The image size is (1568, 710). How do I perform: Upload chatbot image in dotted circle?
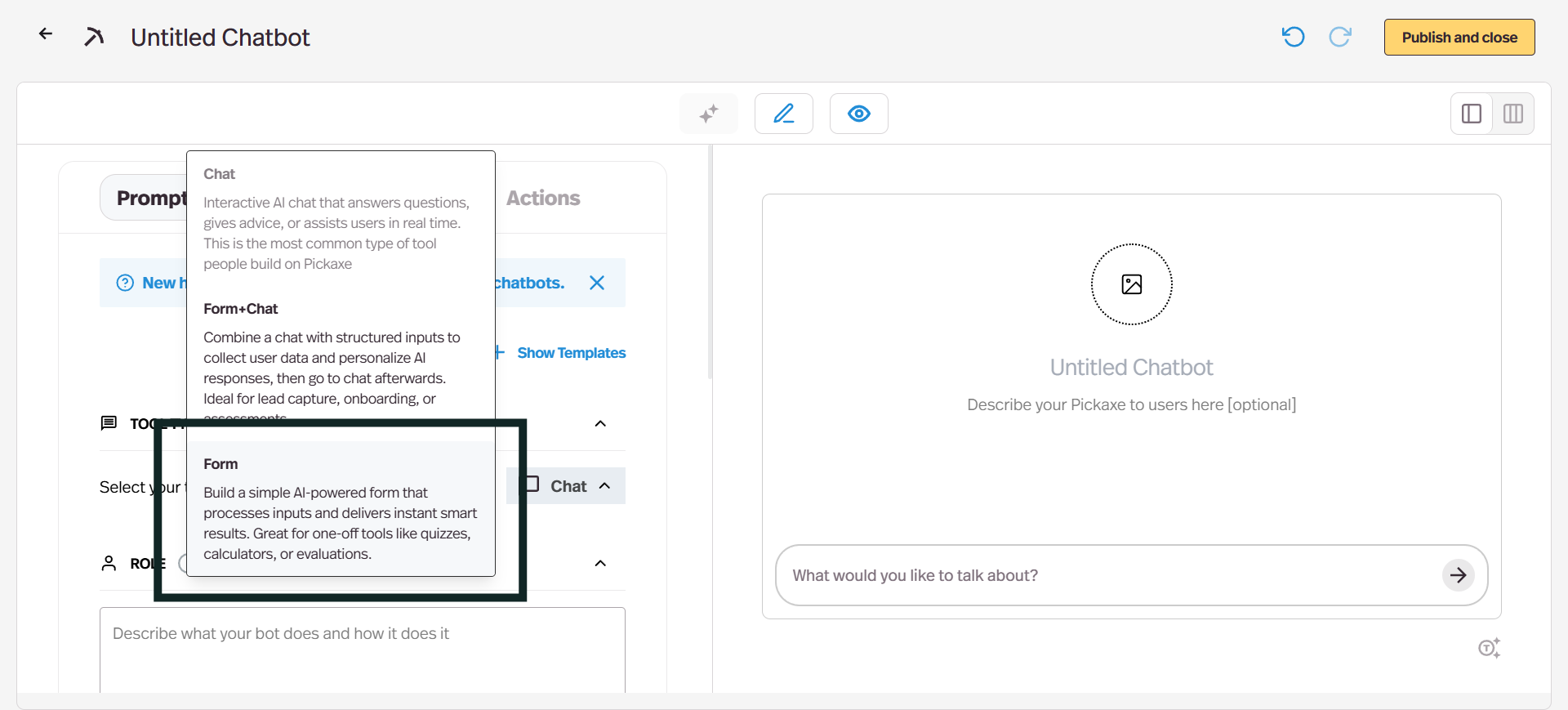point(1131,284)
